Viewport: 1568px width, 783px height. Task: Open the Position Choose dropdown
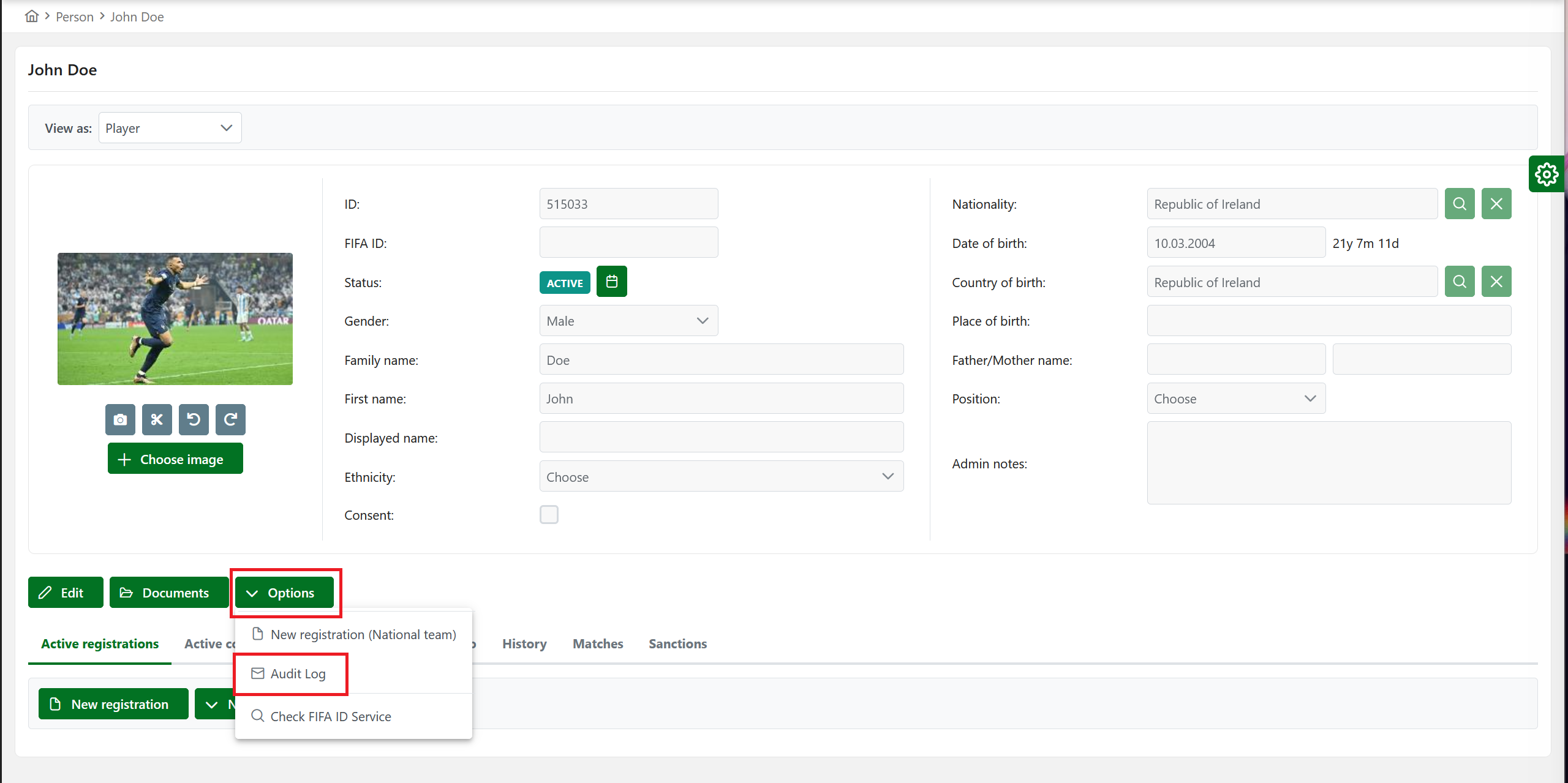pos(1236,399)
